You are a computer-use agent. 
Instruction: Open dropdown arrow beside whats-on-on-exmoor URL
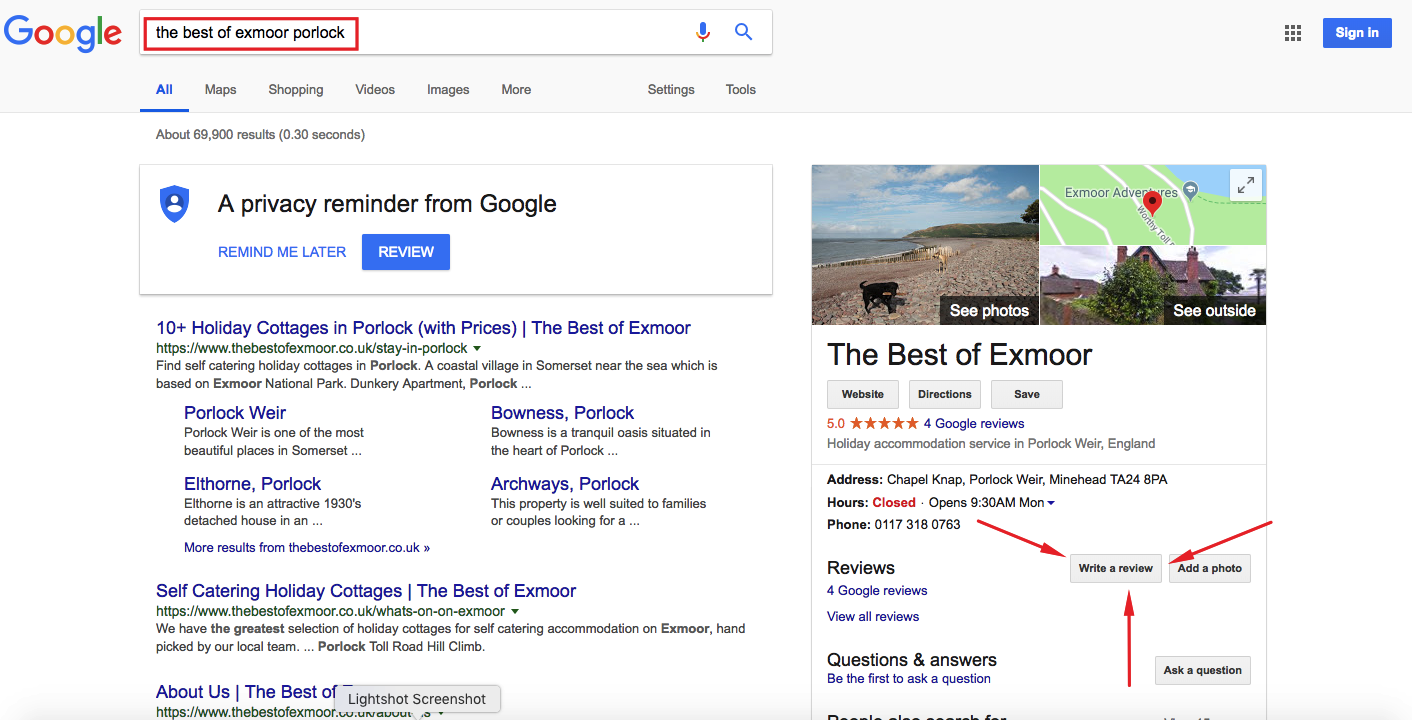[x=515, y=612]
